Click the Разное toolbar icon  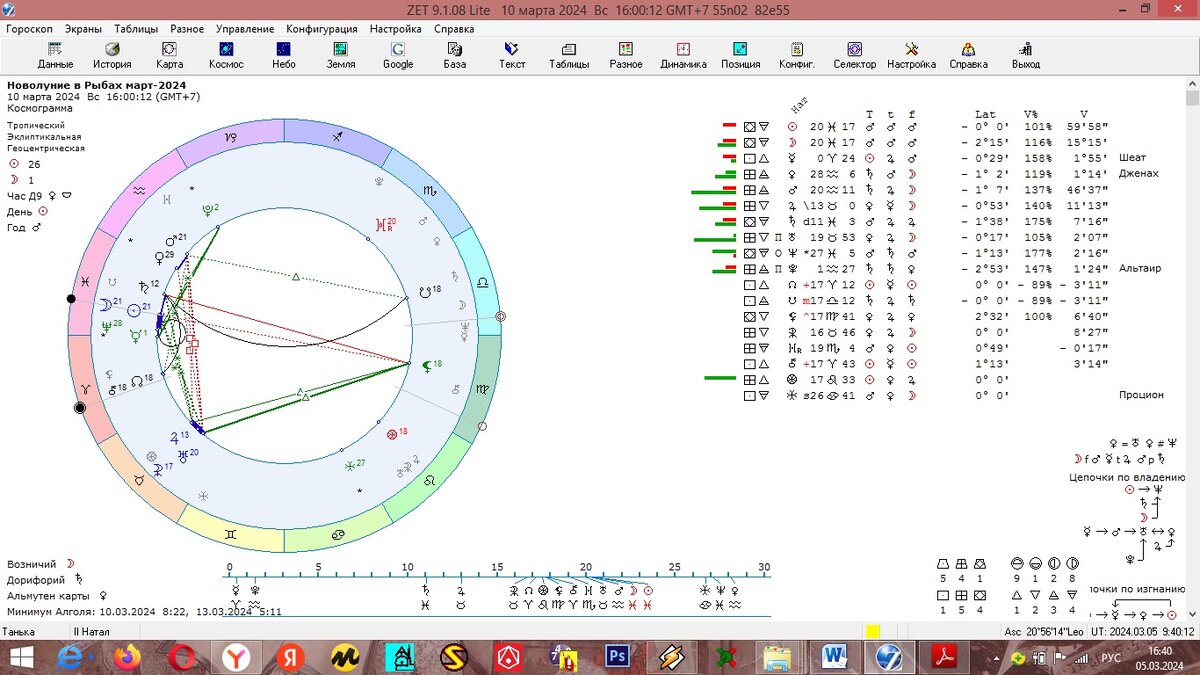click(x=626, y=55)
